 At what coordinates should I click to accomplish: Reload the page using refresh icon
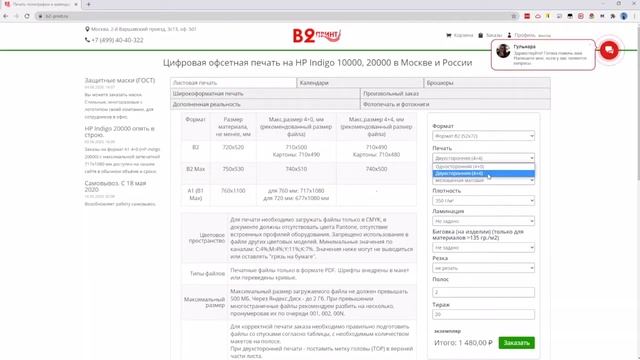coord(27,16)
